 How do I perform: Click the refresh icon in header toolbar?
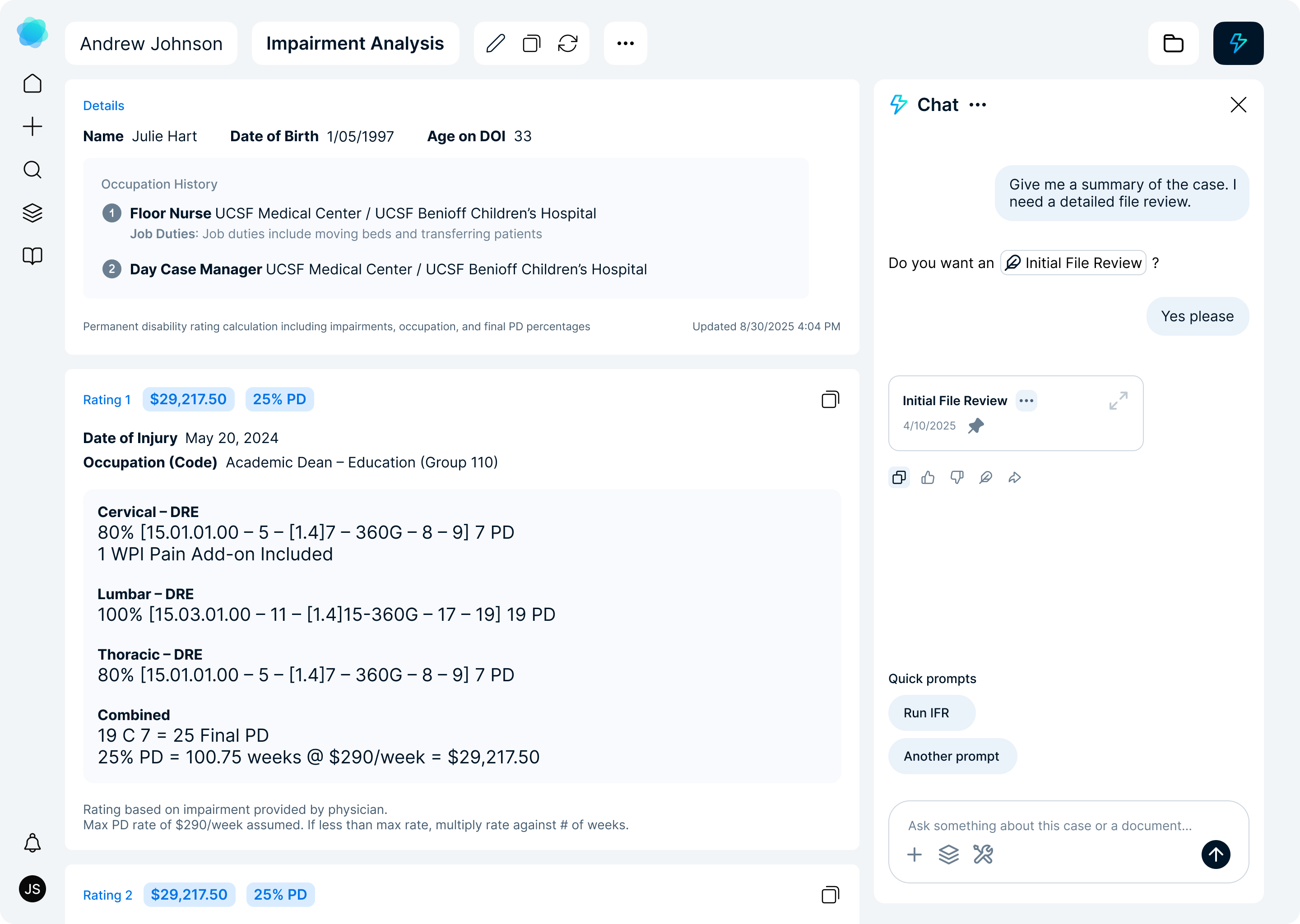[x=567, y=43]
